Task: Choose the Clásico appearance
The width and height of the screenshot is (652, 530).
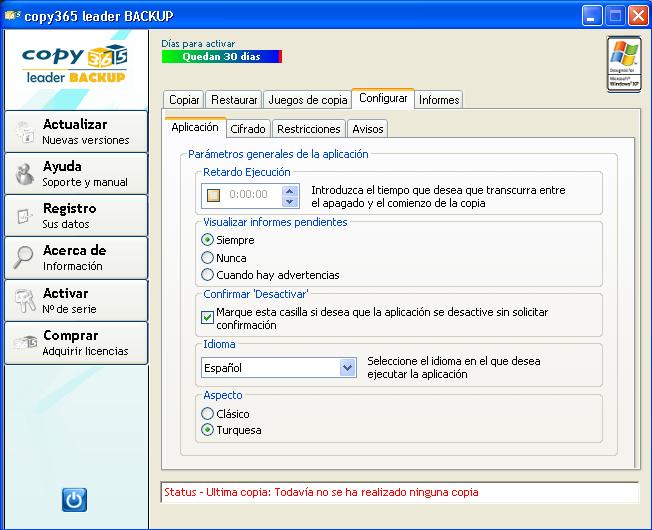Action: 207,414
